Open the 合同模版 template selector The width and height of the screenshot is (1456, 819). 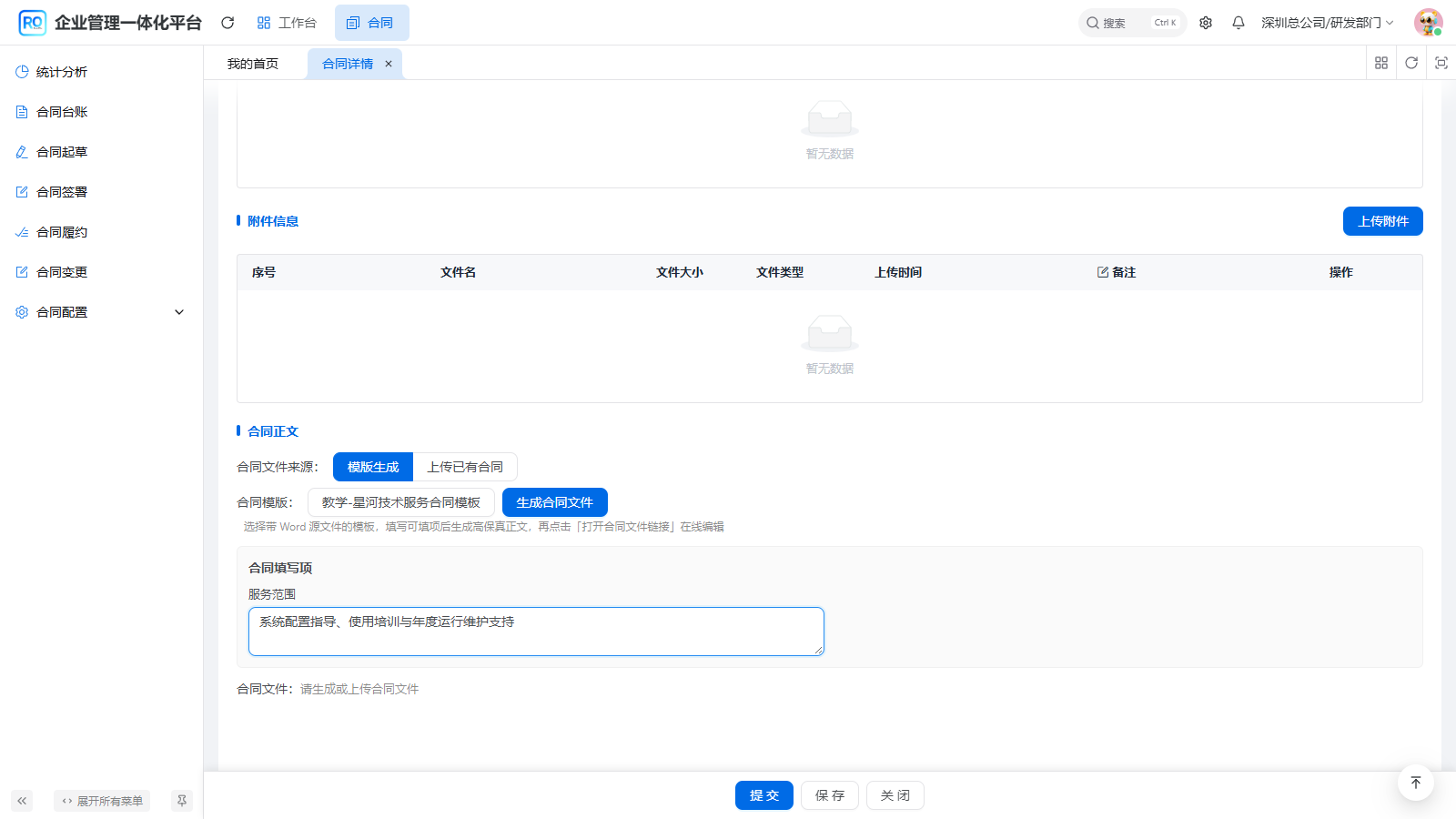point(401,502)
